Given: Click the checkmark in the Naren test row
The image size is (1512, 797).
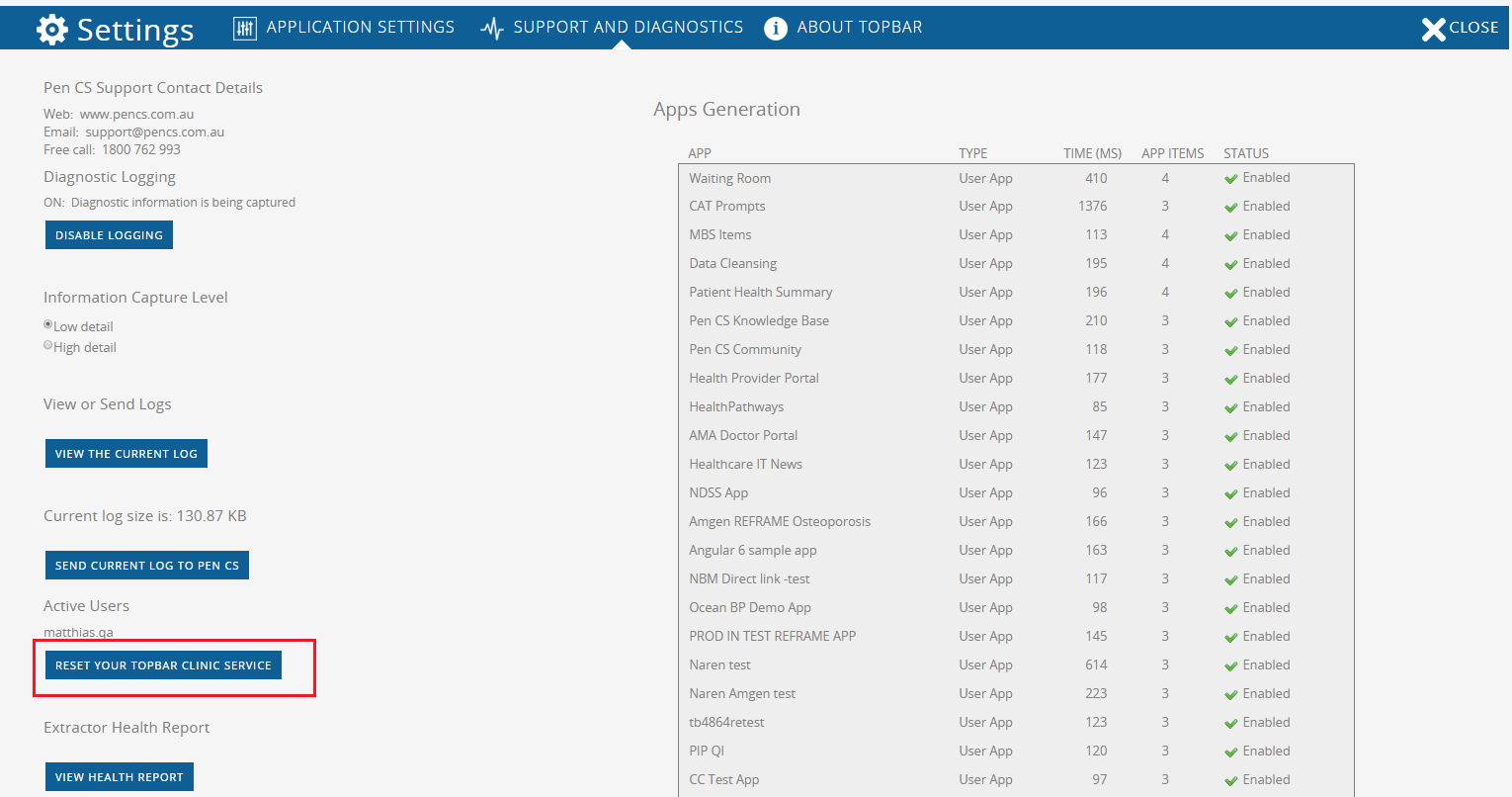Looking at the screenshot, I should coord(1231,666).
